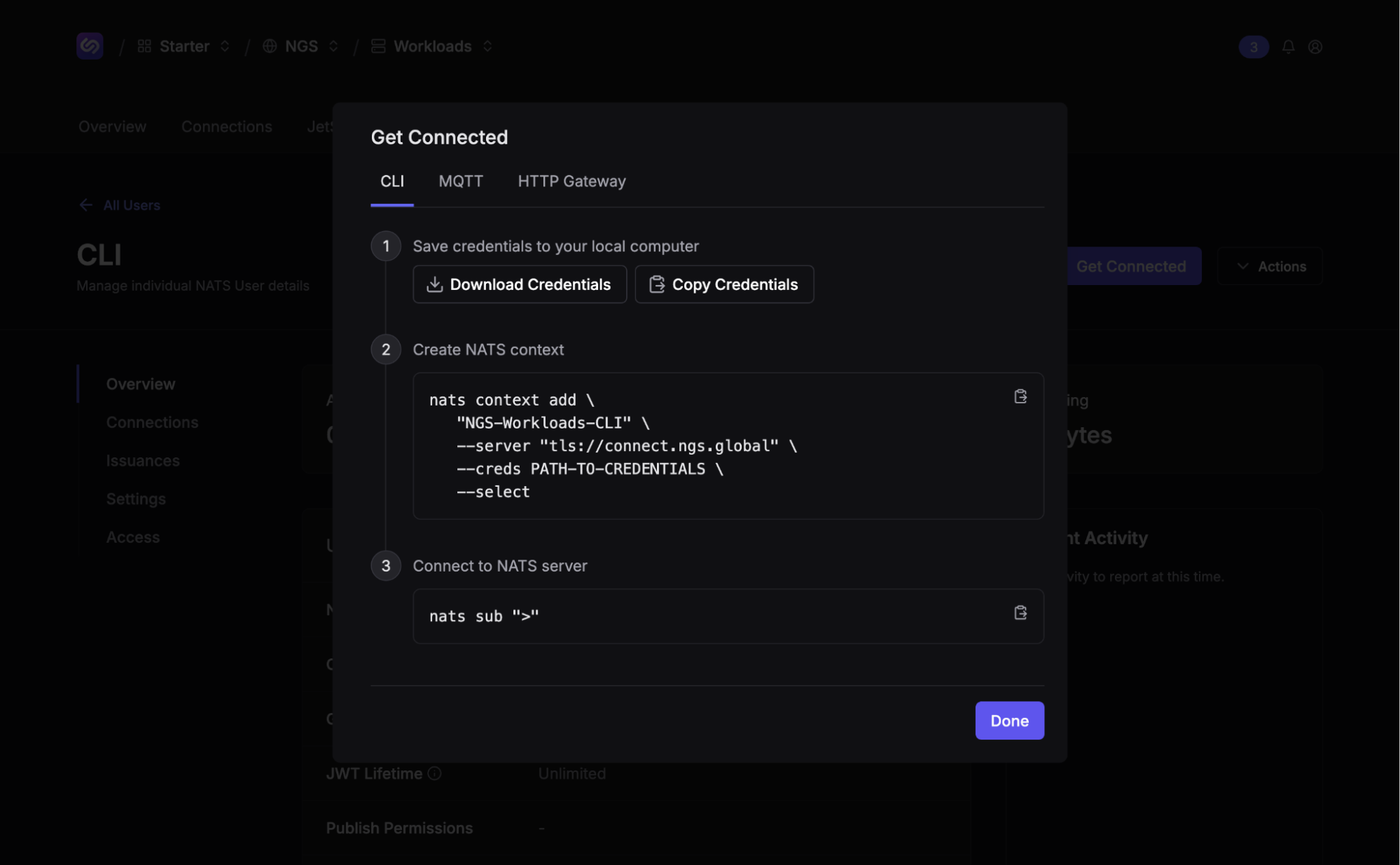Viewport: 1400px width, 865px height.
Task: Click Download Credentials button
Action: [x=519, y=284]
